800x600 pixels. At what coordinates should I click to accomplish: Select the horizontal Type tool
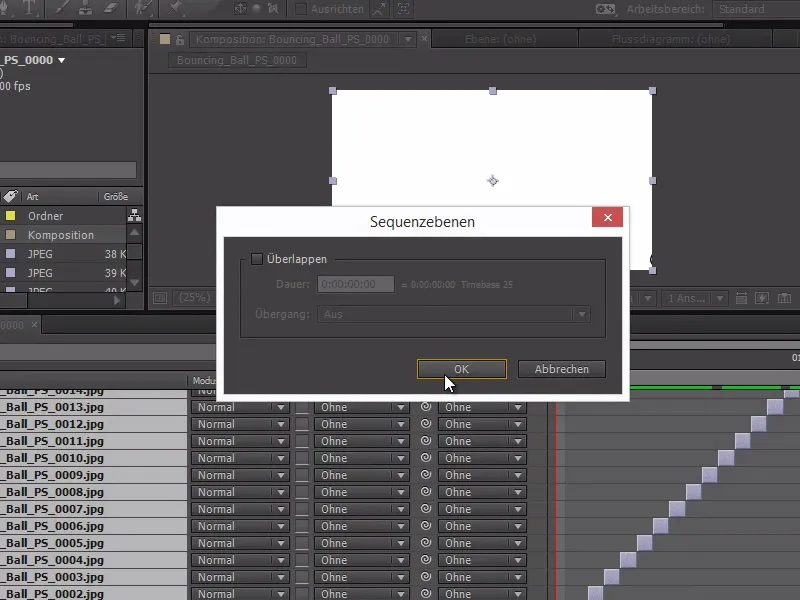click(29, 8)
